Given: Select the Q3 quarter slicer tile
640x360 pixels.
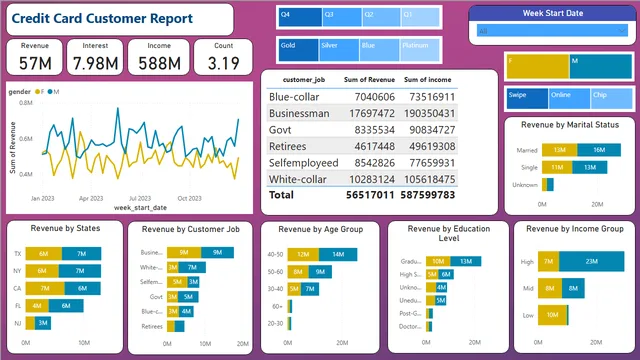Looking at the screenshot, I should pyautogui.click(x=342, y=18).
